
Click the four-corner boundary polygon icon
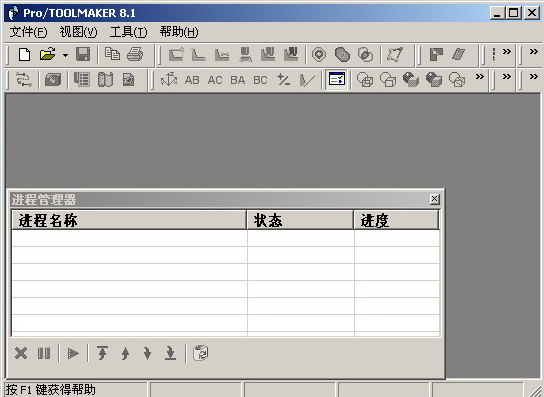(395, 54)
